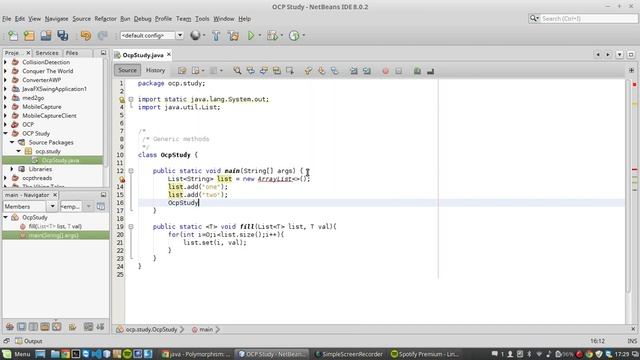Viewport: 640px width, 360px height.
Task: Click the Stop Macro Recording icon
Action: [398, 71]
